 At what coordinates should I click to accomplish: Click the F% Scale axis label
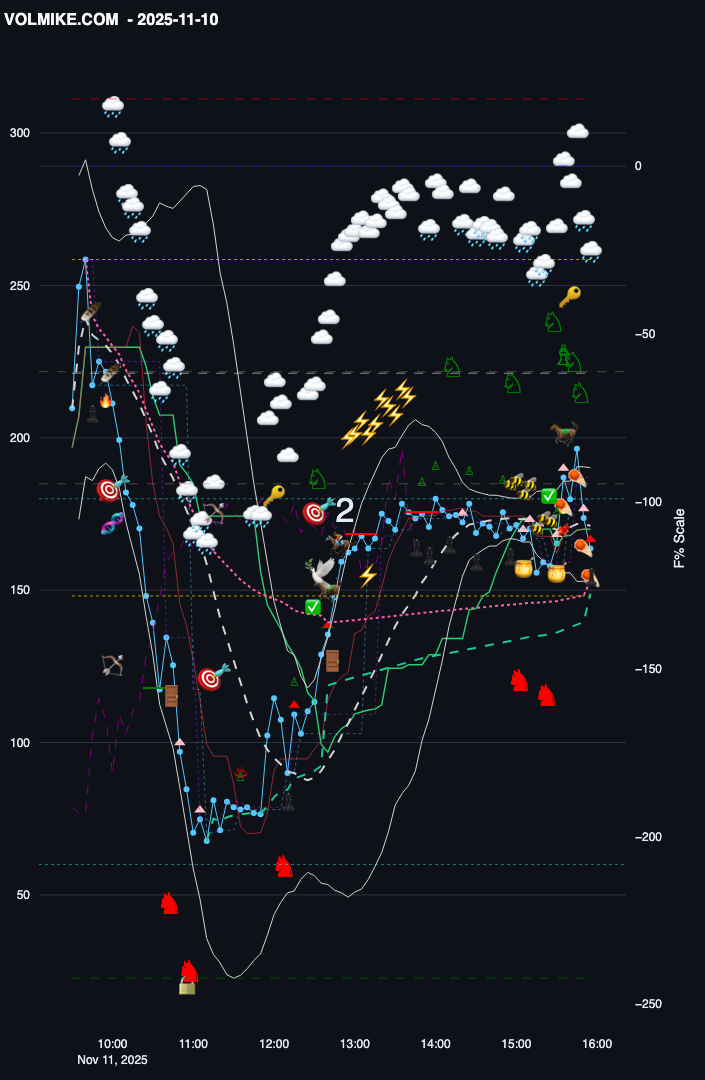coord(680,538)
